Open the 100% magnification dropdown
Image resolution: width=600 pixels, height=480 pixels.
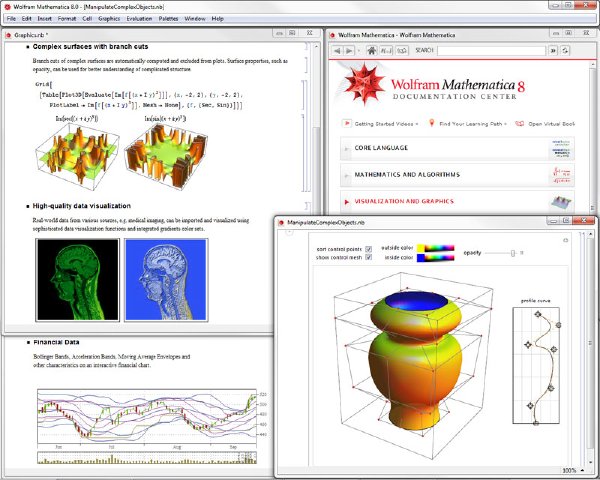tap(573, 470)
